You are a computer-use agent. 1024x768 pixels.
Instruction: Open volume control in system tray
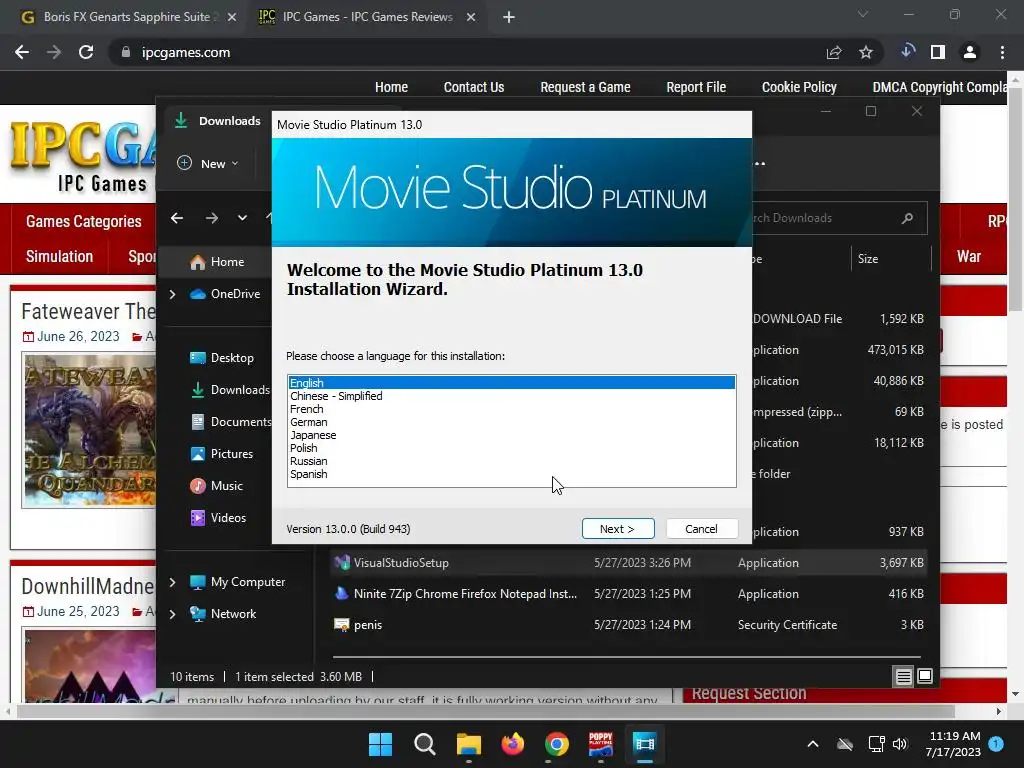click(900, 744)
